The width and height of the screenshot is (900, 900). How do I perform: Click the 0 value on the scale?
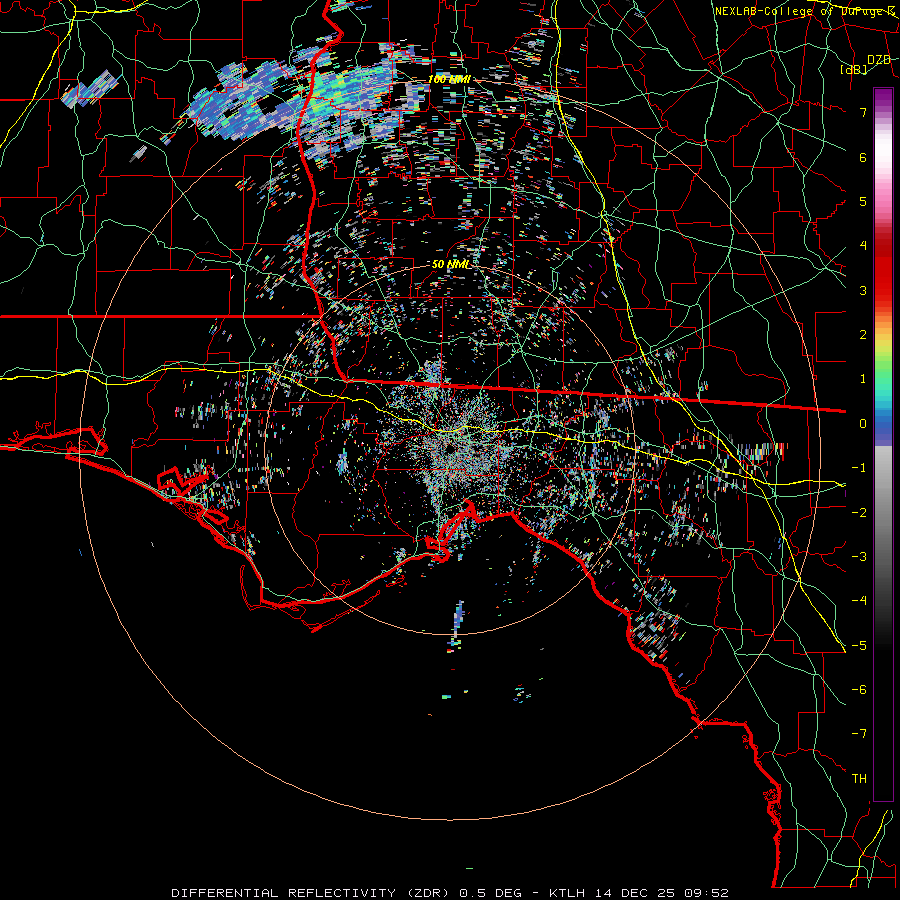[863, 424]
